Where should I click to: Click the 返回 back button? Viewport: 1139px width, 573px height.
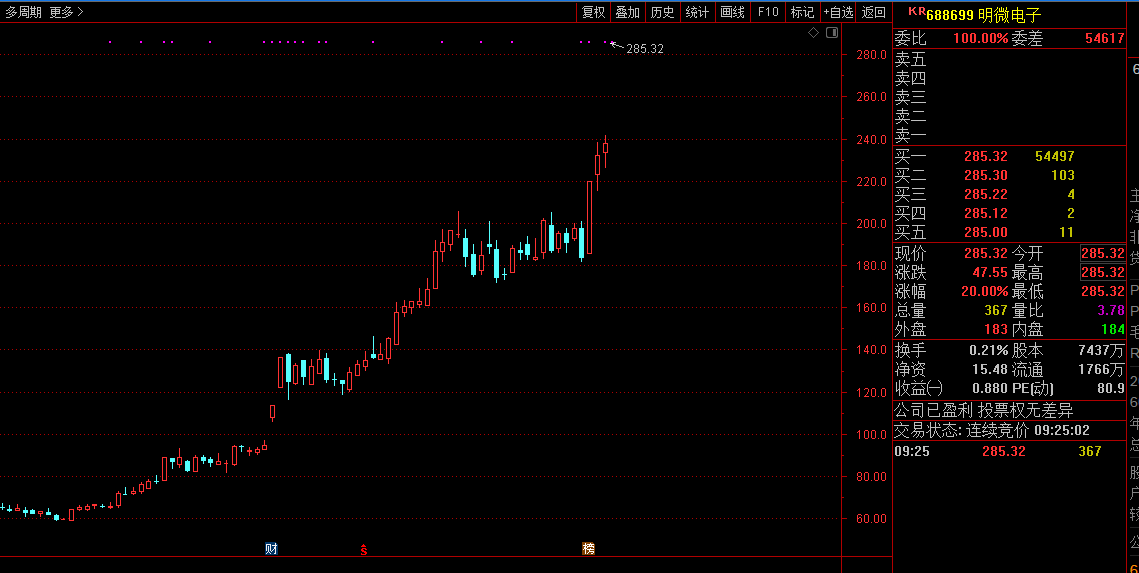click(x=874, y=12)
